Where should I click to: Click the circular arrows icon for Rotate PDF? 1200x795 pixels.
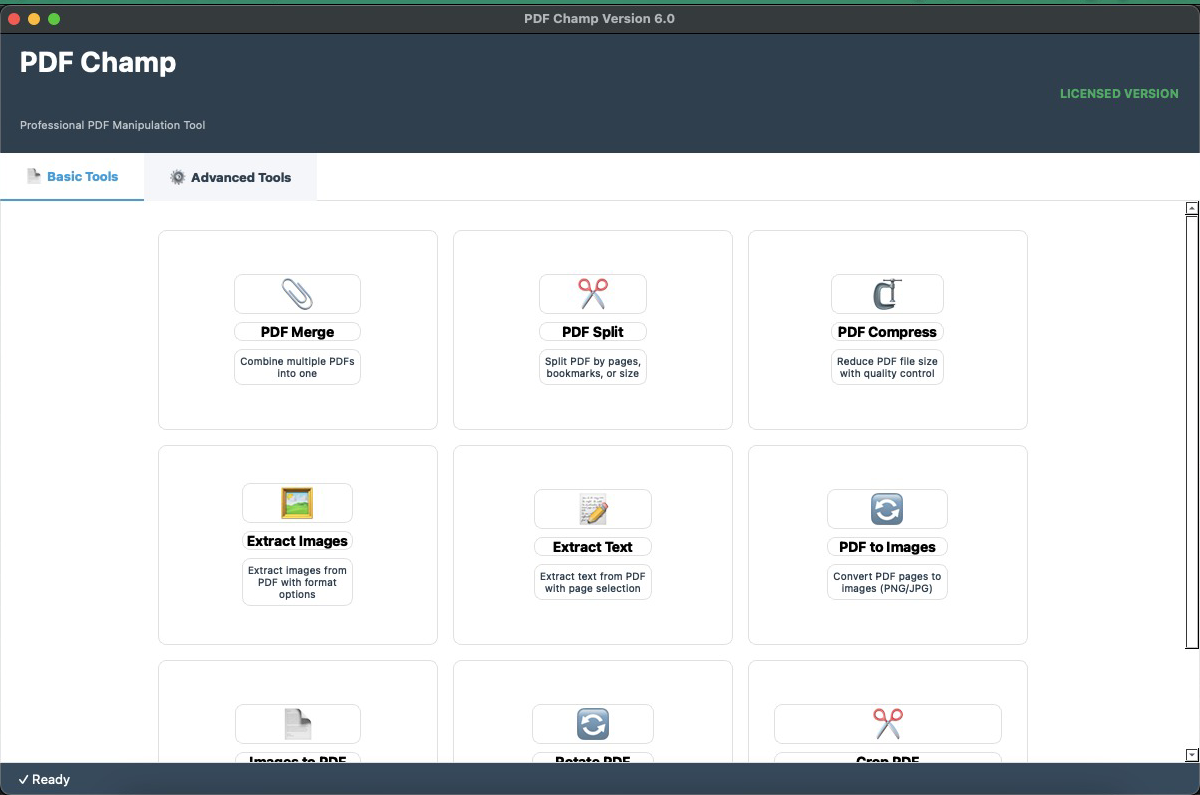[592, 723]
